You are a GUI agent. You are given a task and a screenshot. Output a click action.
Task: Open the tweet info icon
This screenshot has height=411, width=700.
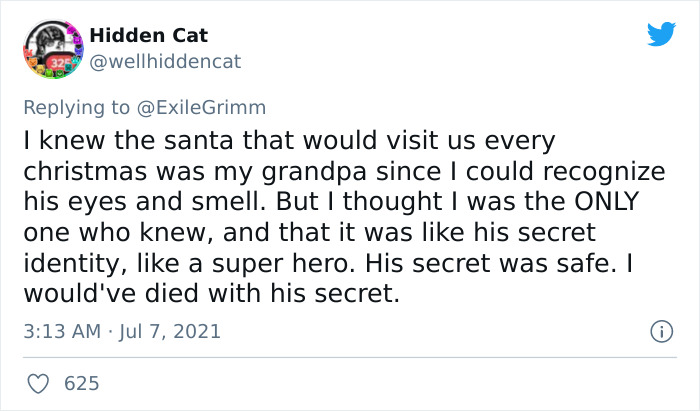pos(659,330)
